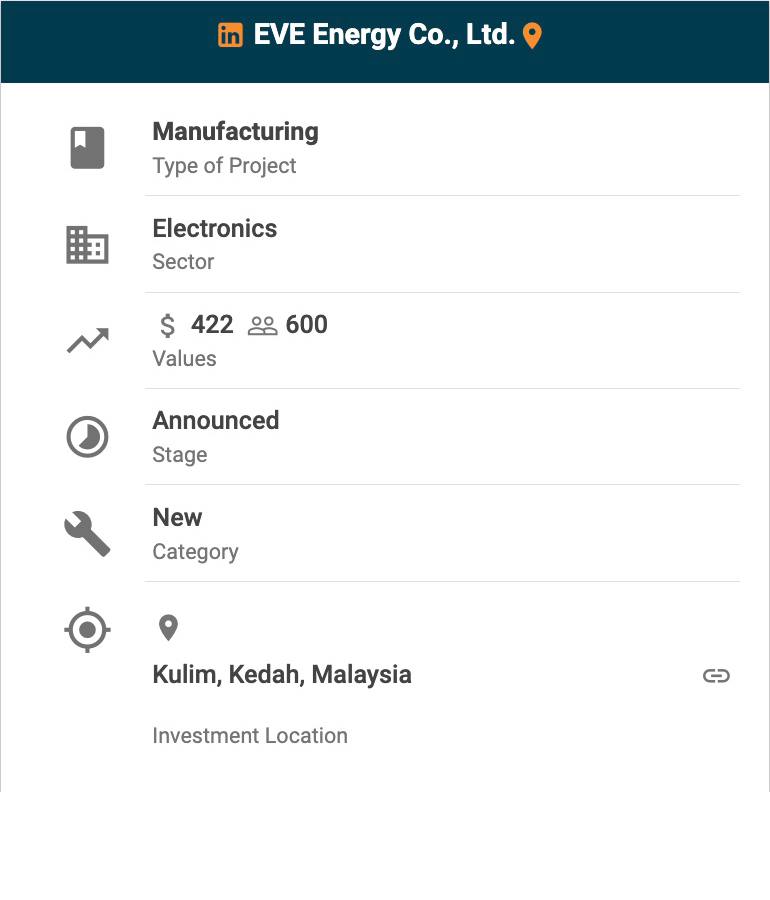Select the pie clock Stage icon

pyautogui.click(x=87, y=438)
